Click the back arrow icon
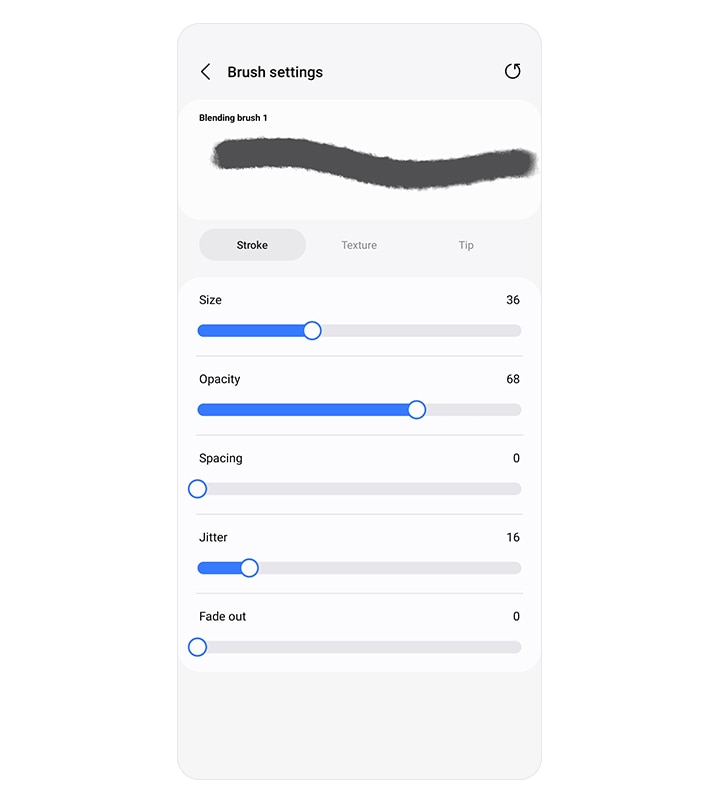This screenshot has height=800, width=720. [x=206, y=71]
